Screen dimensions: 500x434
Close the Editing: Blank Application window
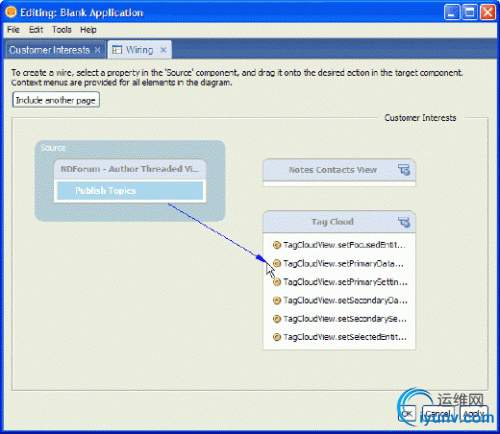coord(487,13)
